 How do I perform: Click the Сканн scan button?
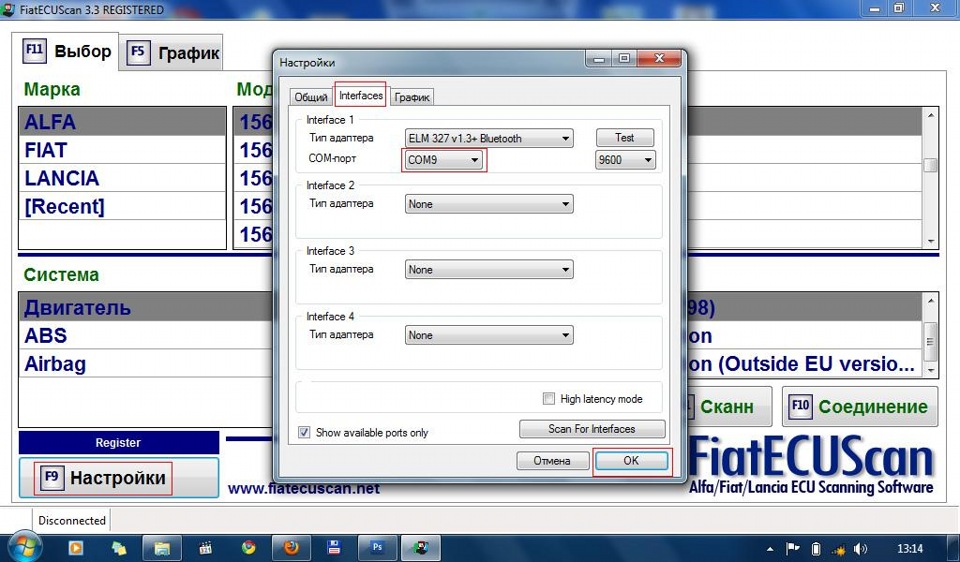point(729,406)
